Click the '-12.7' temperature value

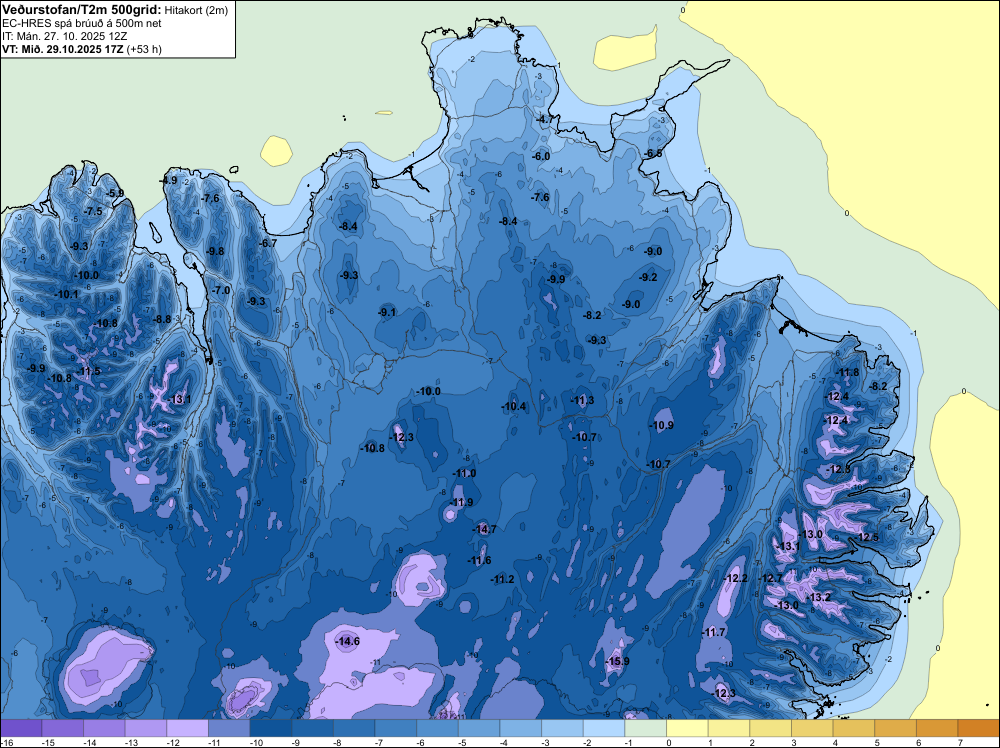pyautogui.click(x=770, y=578)
